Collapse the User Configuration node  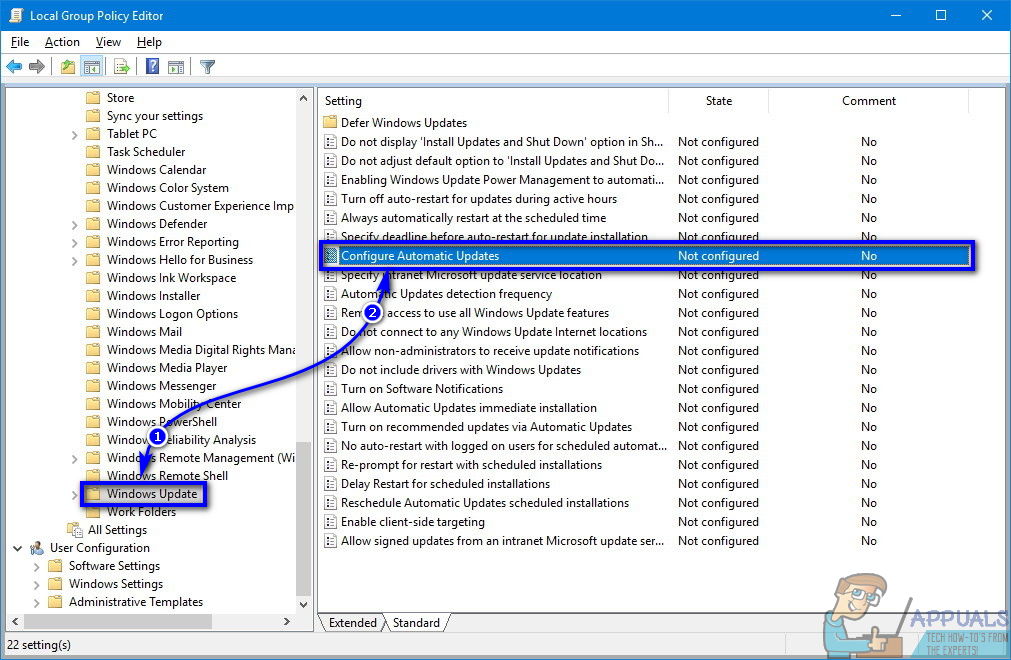pyautogui.click(x=18, y=548)
